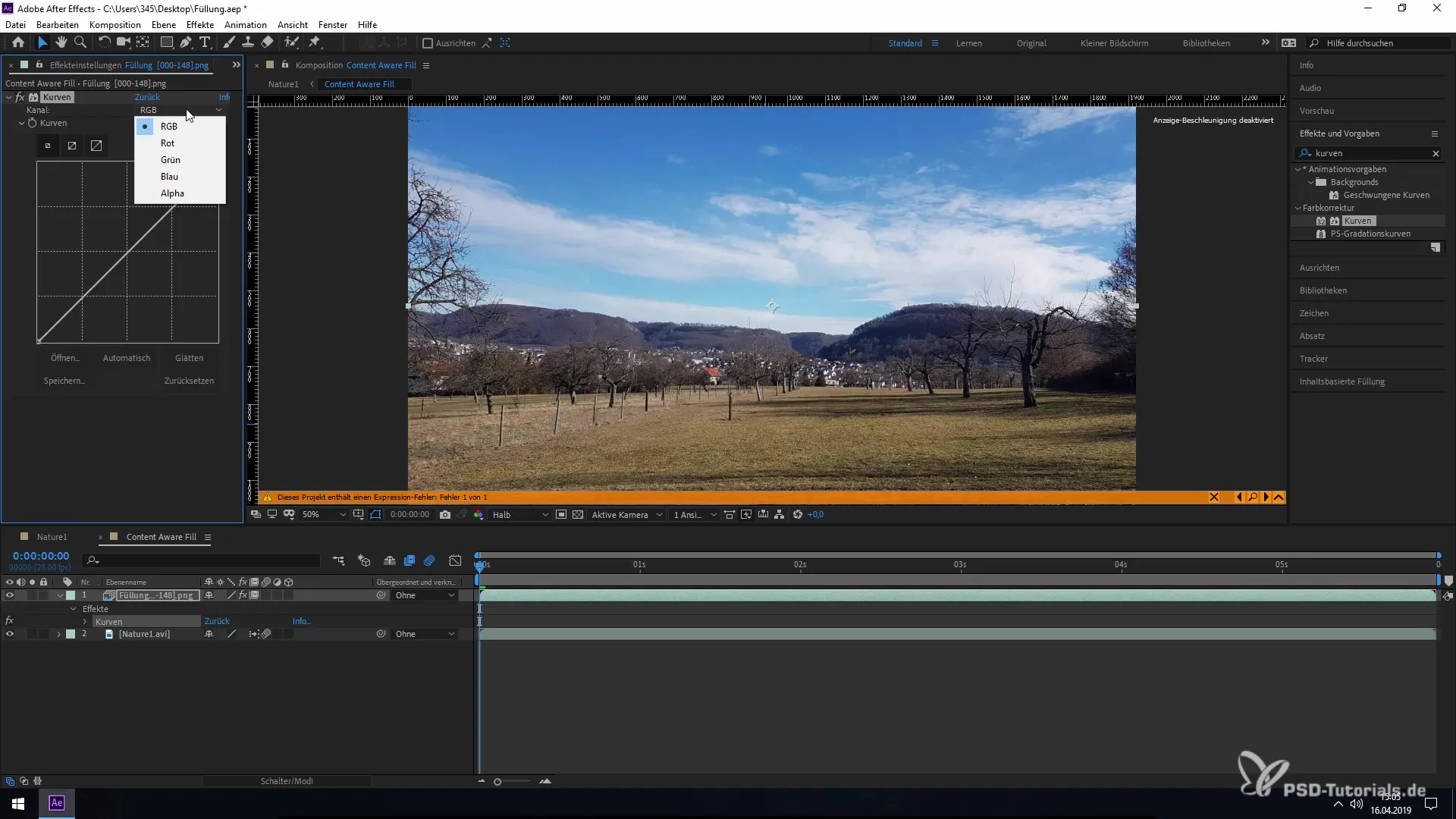Click the Home icon in the toolbar
The image size is (1456, 819).
18,42
